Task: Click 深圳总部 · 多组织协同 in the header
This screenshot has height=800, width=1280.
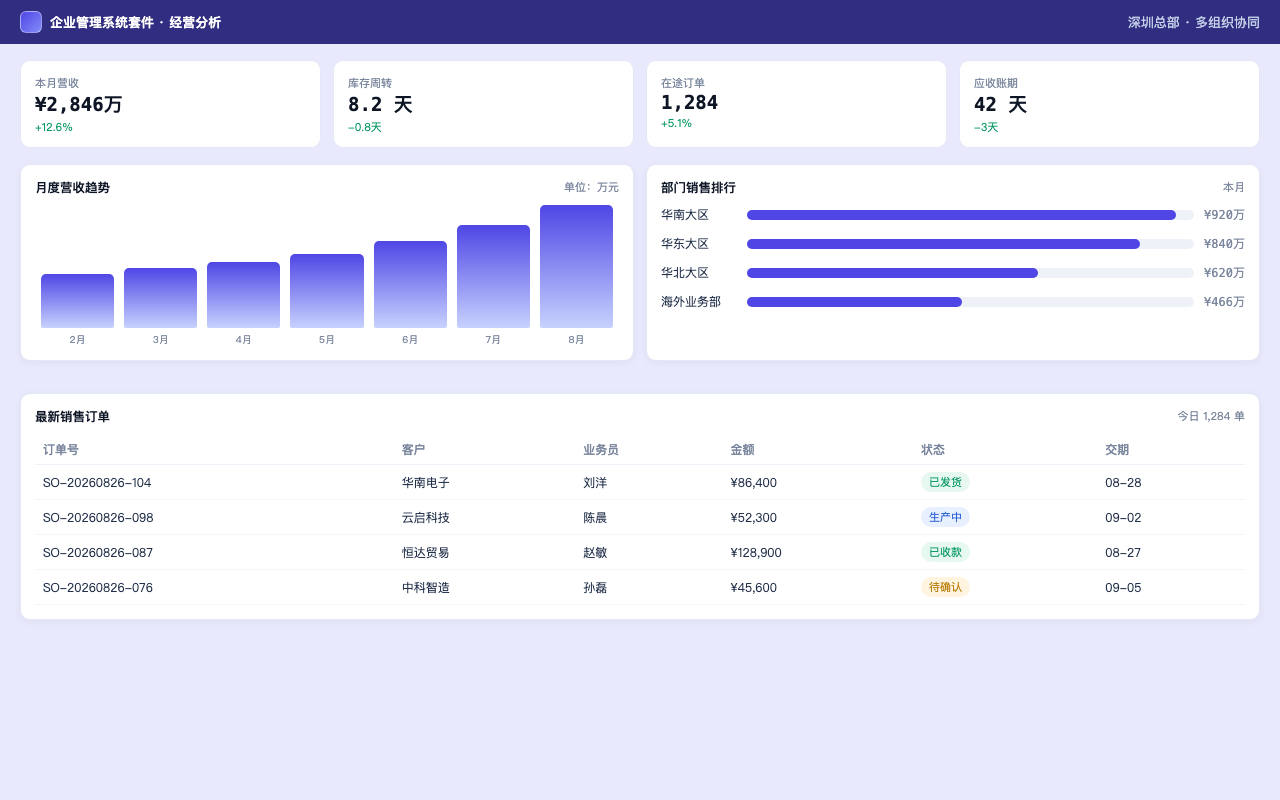Action: point(1194,22)
